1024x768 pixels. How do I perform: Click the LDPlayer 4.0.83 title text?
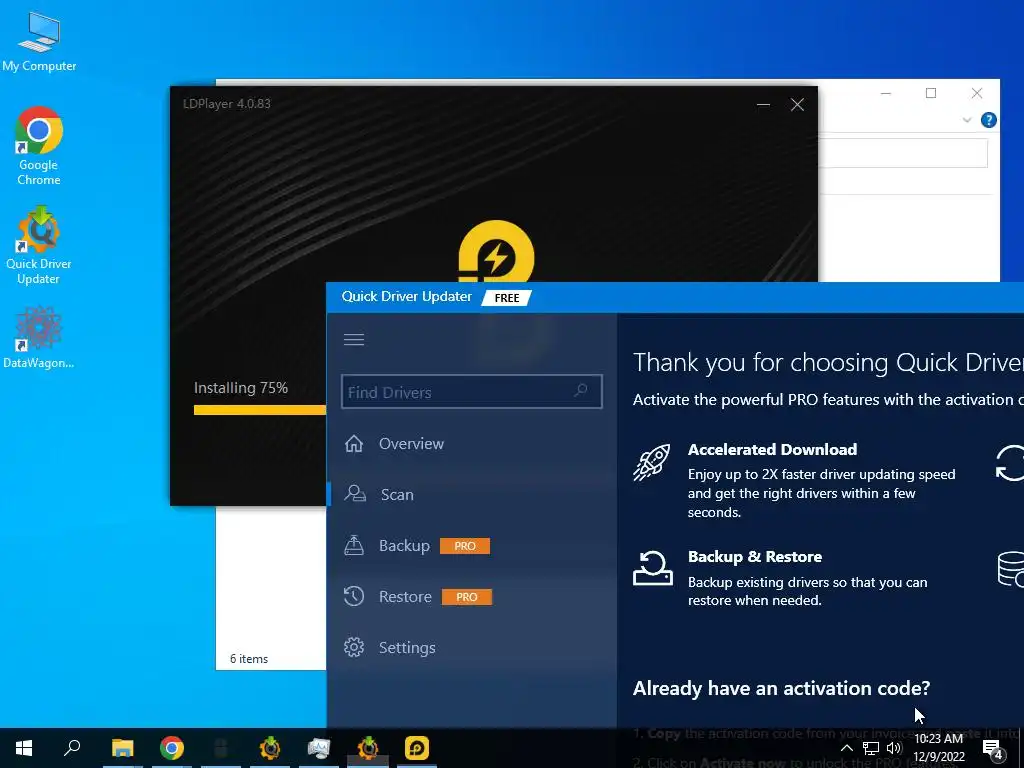pyautogui.click(x=227, y=104)
